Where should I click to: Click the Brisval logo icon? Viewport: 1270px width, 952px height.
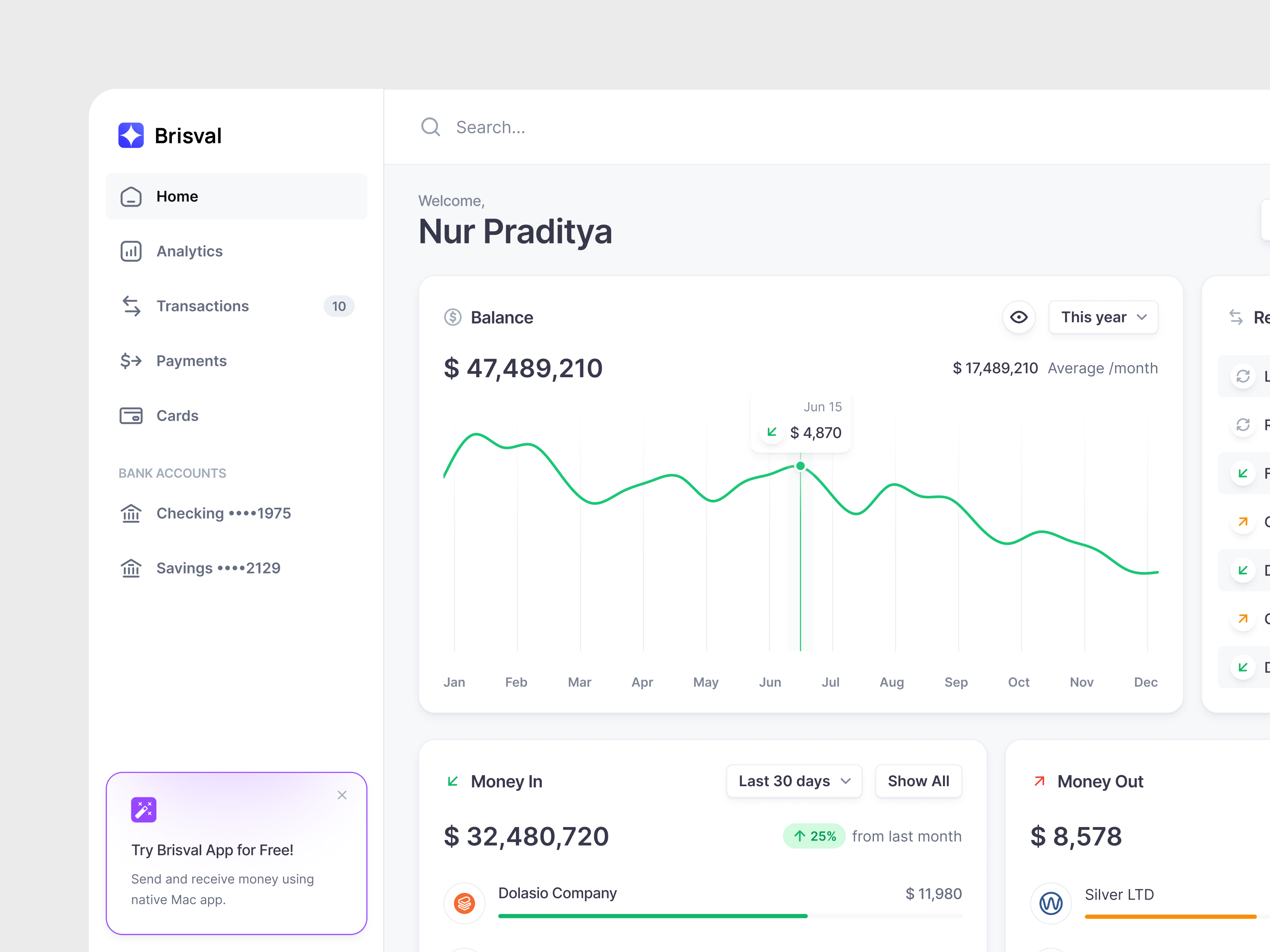[131, 135]
